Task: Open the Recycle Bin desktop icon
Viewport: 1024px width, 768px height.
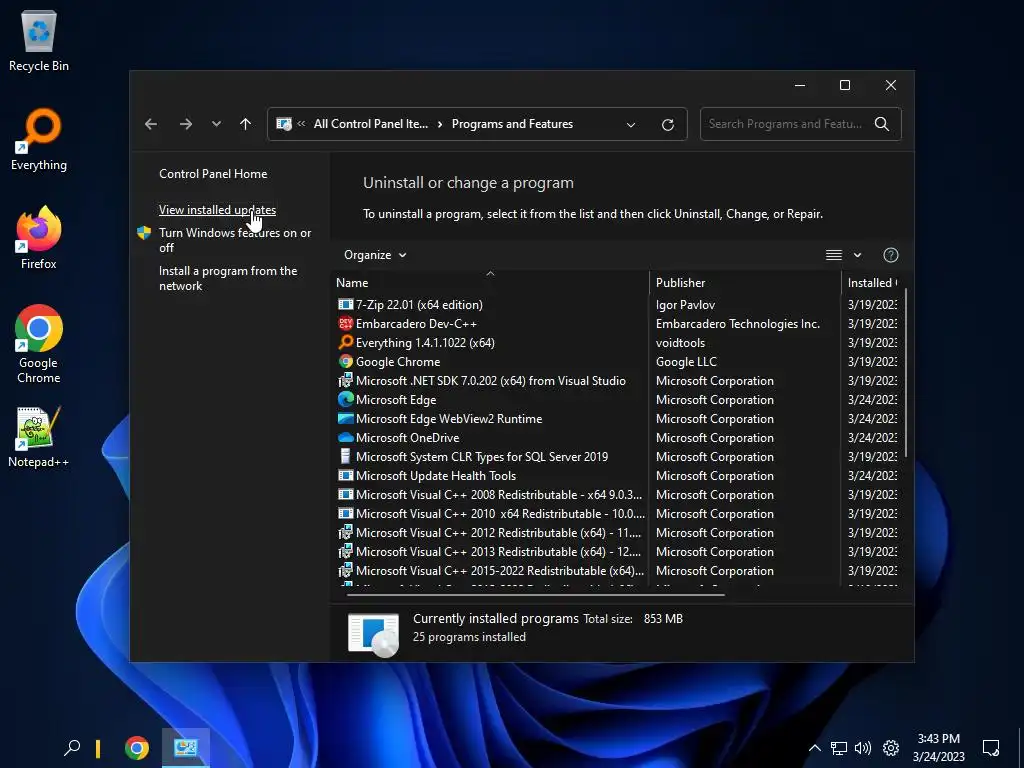Action: 39,40
